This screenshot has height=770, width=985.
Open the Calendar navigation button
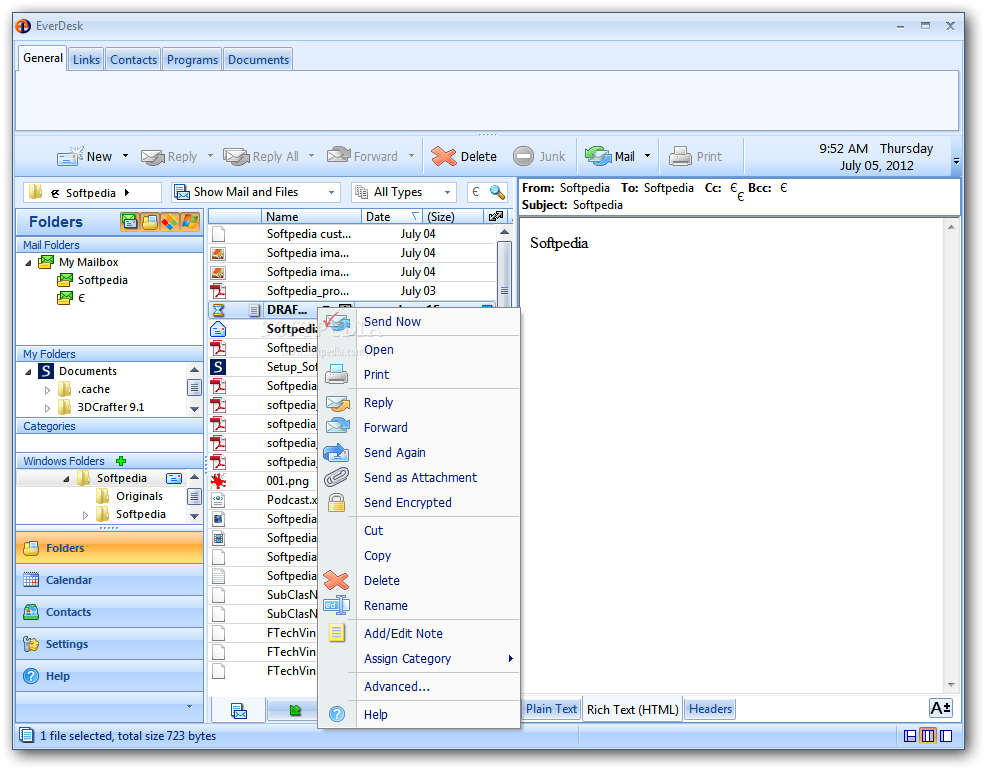coord(109,580)
